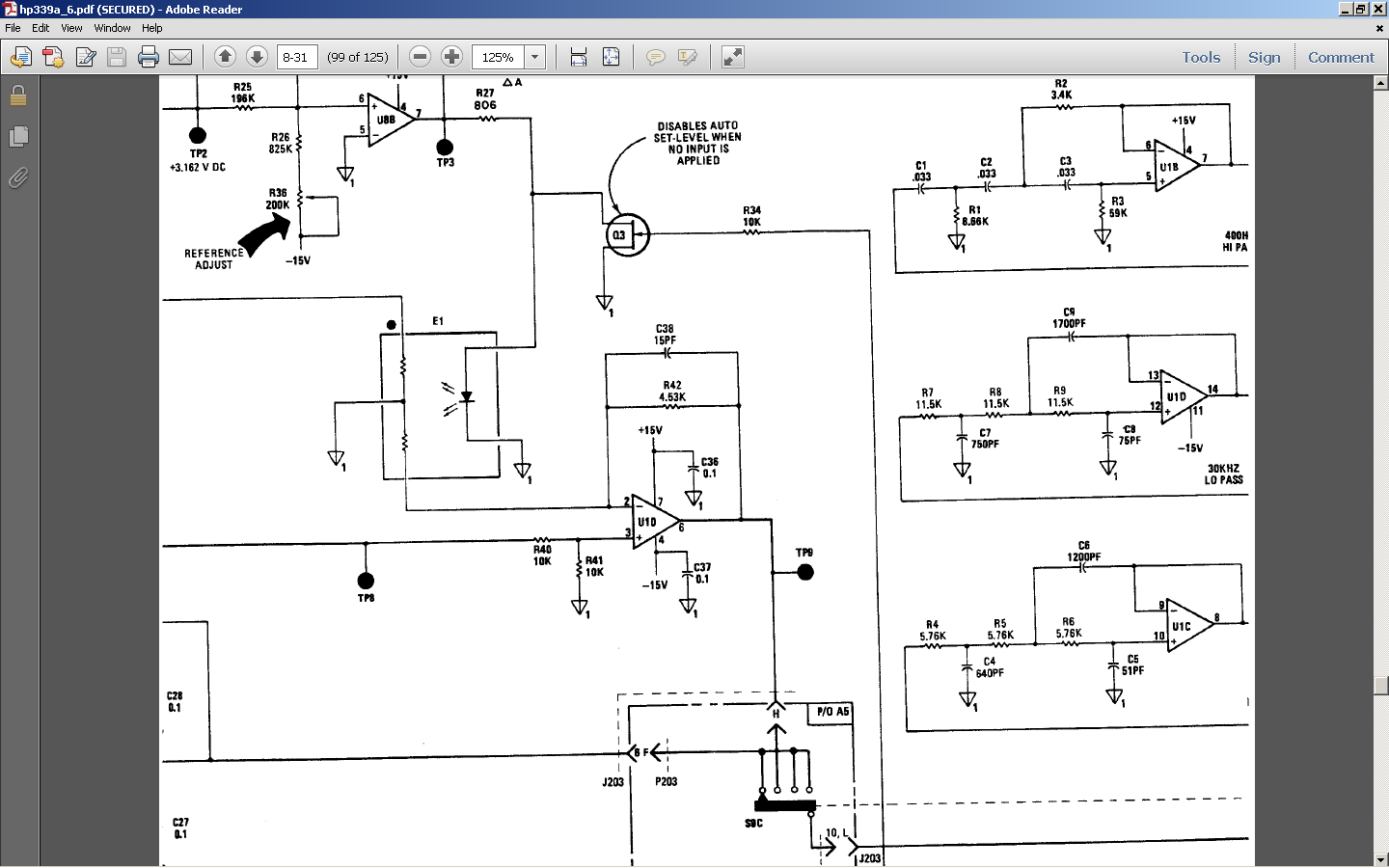
Task: Click the C9 1700PF capacitor label
Action: pyautogui.click(x=1069, y=318)
